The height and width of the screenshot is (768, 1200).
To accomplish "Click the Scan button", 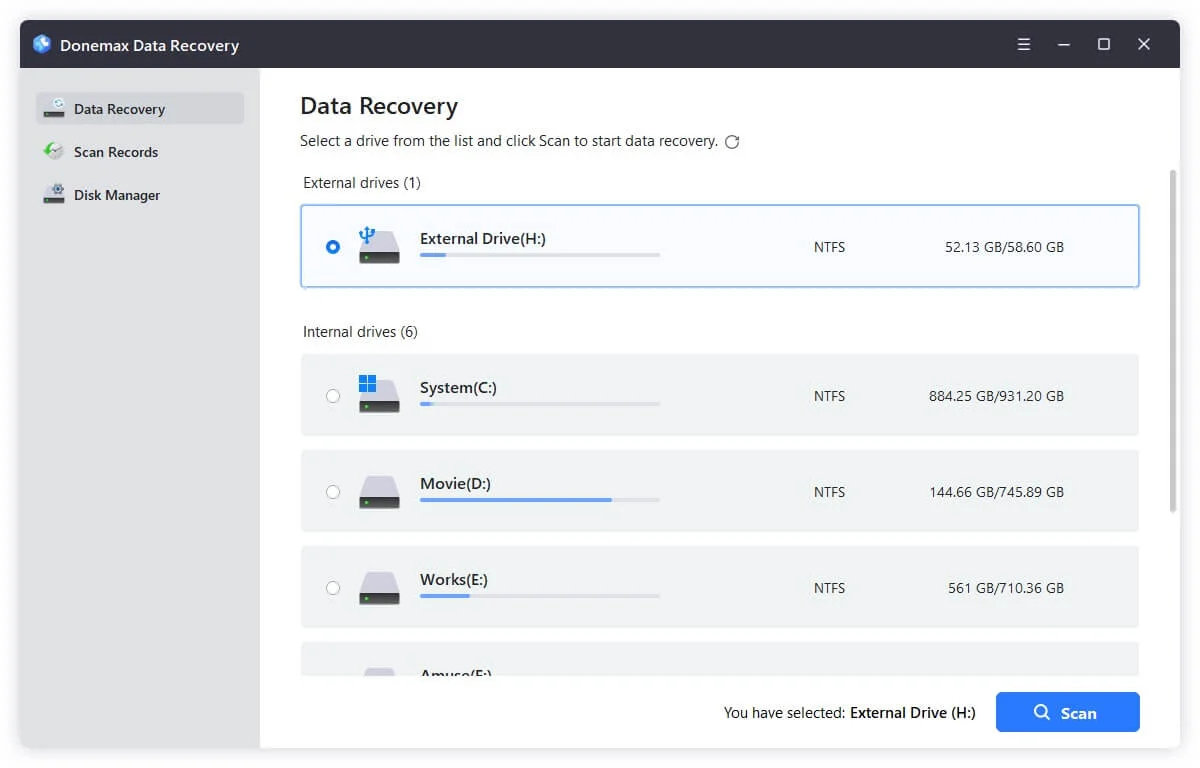I will point(1067,712).
